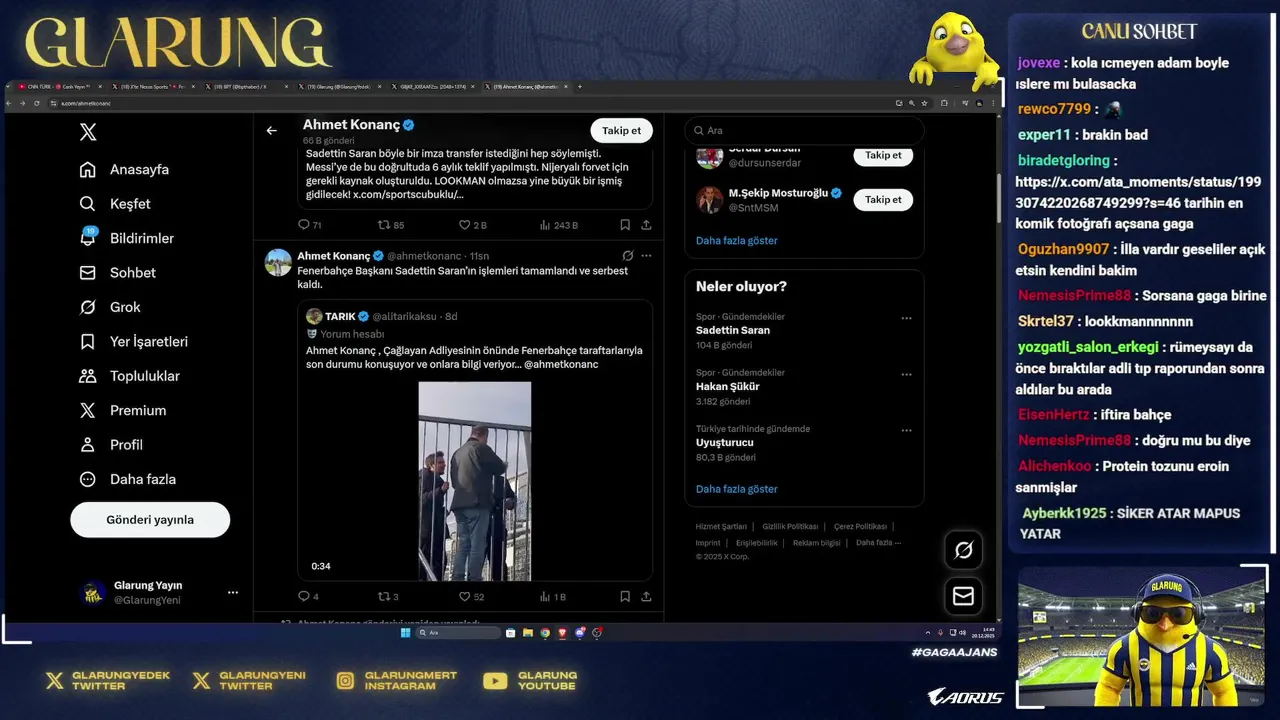Follow M.Şekip Mosturoğlu with Takip et
1280x720 pixels.
(x=883, y=199)
